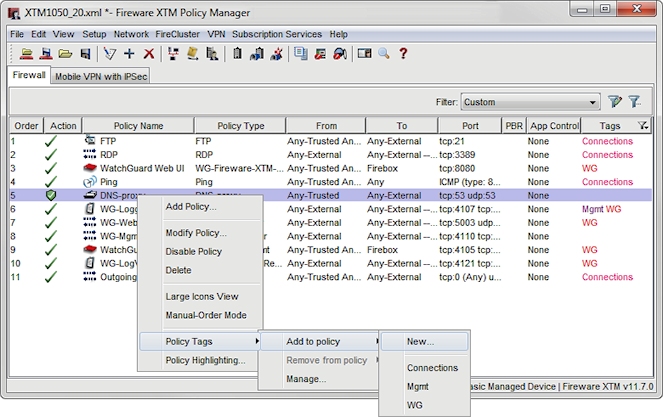This screenshot has height=417, width=663.
Task: Click Manage in the Policy Tags submenu
Action: pyautogui.click(x=306, y=379)
